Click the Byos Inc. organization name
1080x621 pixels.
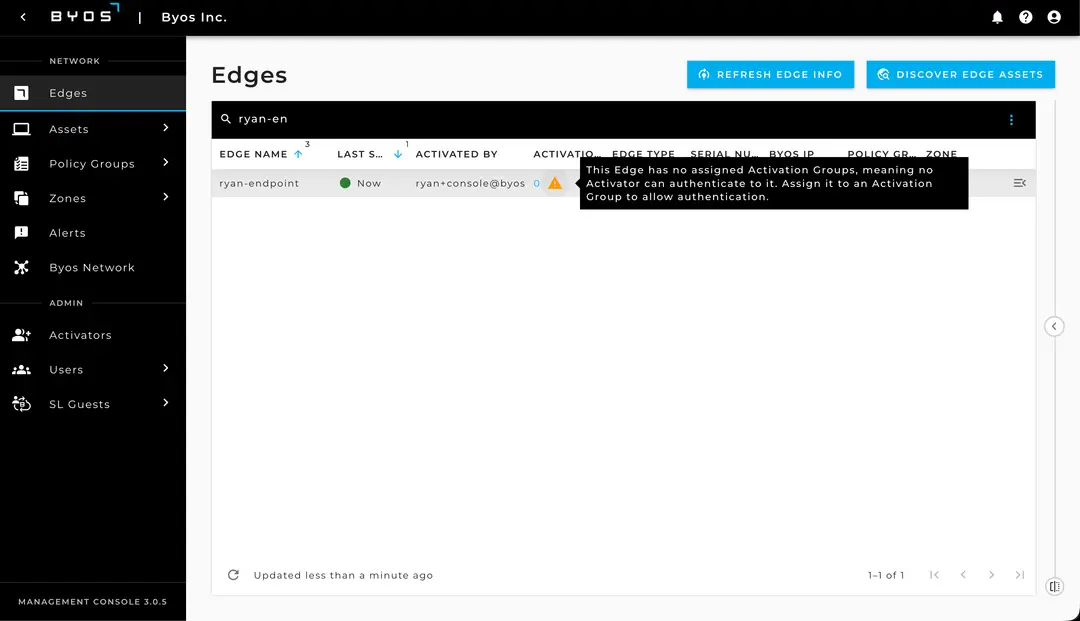(x=194, y=17)
